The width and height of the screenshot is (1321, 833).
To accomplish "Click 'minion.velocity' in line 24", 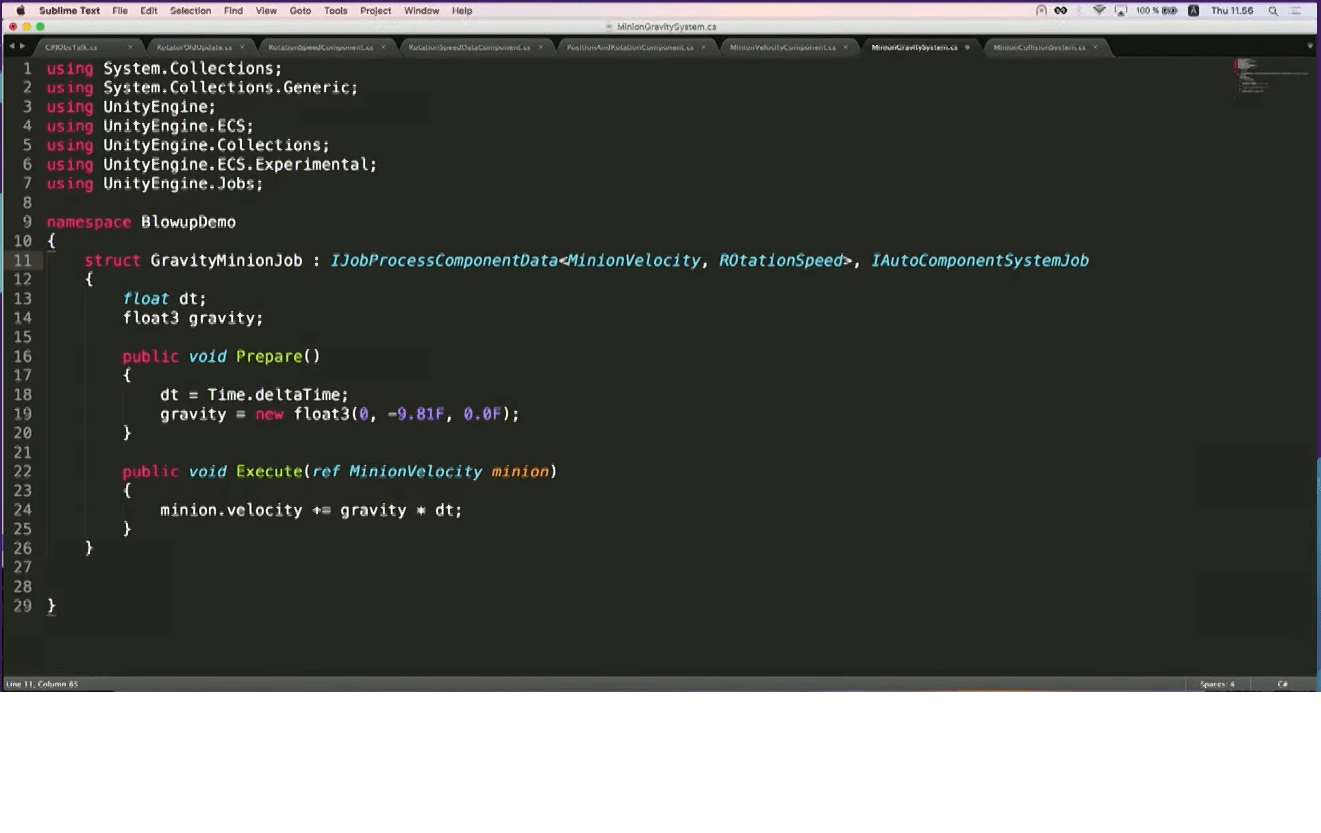I will [231, 510].
